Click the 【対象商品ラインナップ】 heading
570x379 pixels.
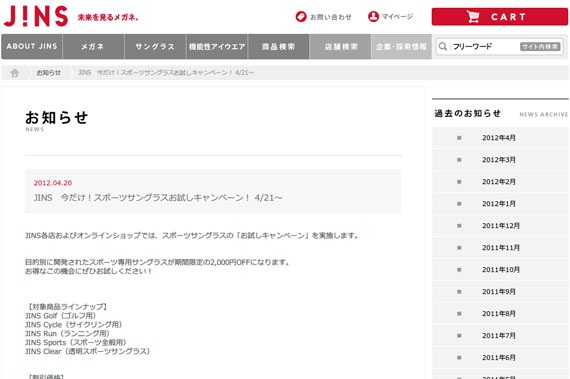(x=67, y=307)
